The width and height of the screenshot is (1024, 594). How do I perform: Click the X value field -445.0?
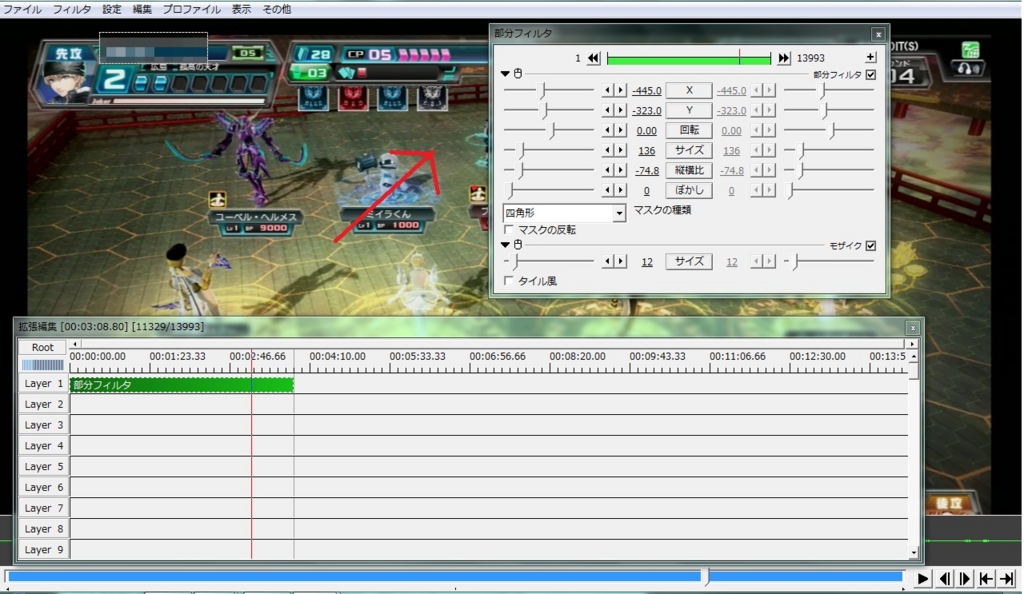coord(647,91)
